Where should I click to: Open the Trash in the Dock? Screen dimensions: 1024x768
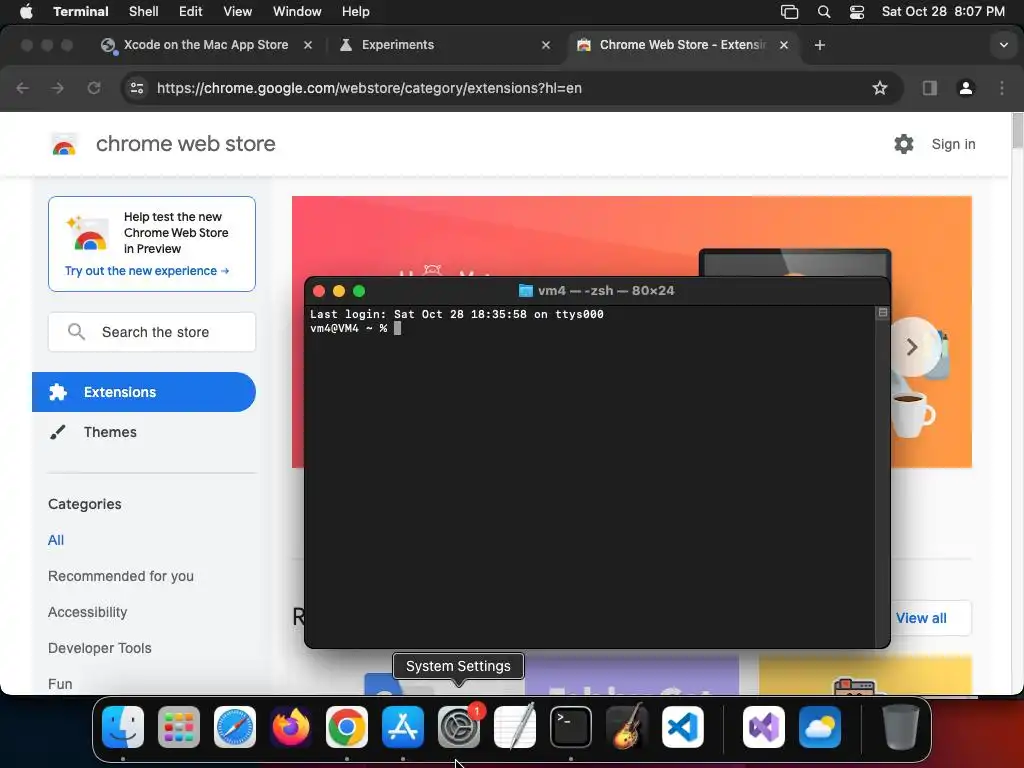[901, 727]
